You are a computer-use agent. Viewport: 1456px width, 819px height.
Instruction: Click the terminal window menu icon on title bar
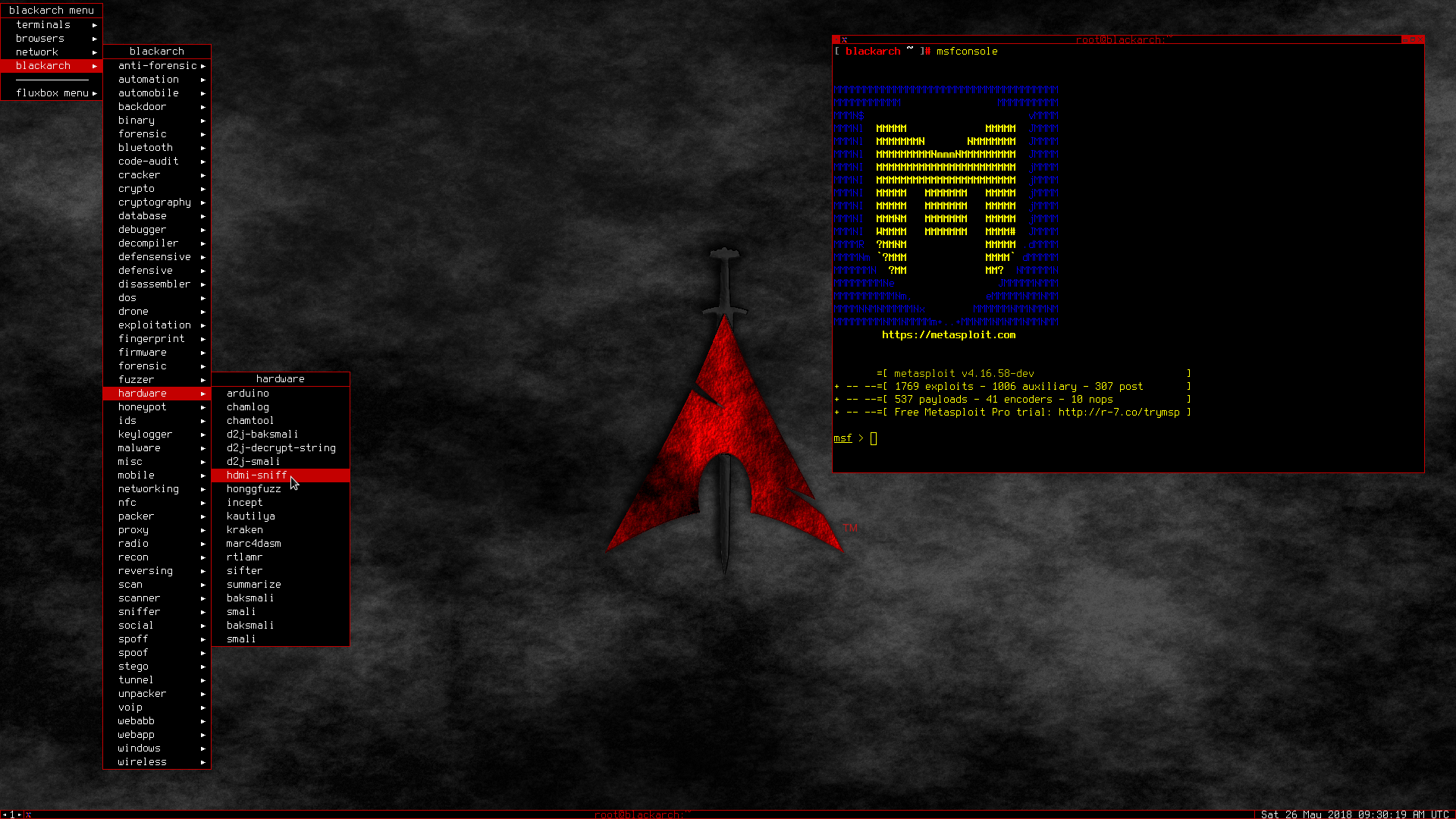[844, 39]
